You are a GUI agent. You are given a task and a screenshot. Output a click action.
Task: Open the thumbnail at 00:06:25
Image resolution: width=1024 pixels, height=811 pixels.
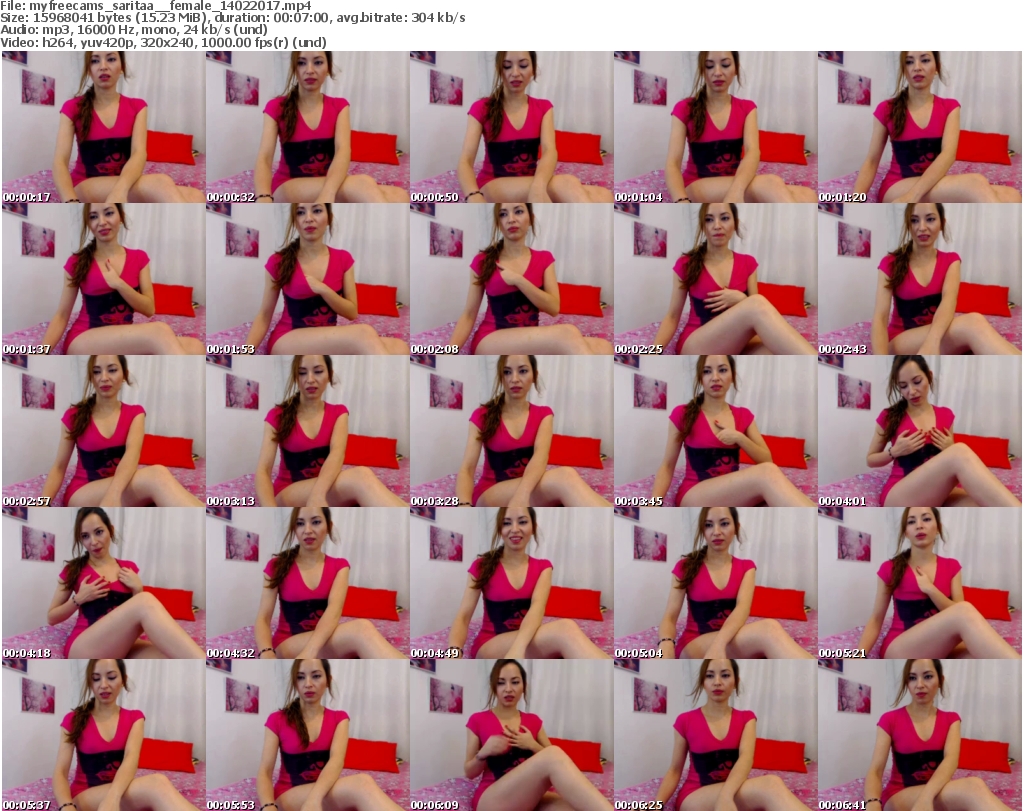tap(715, 735)
